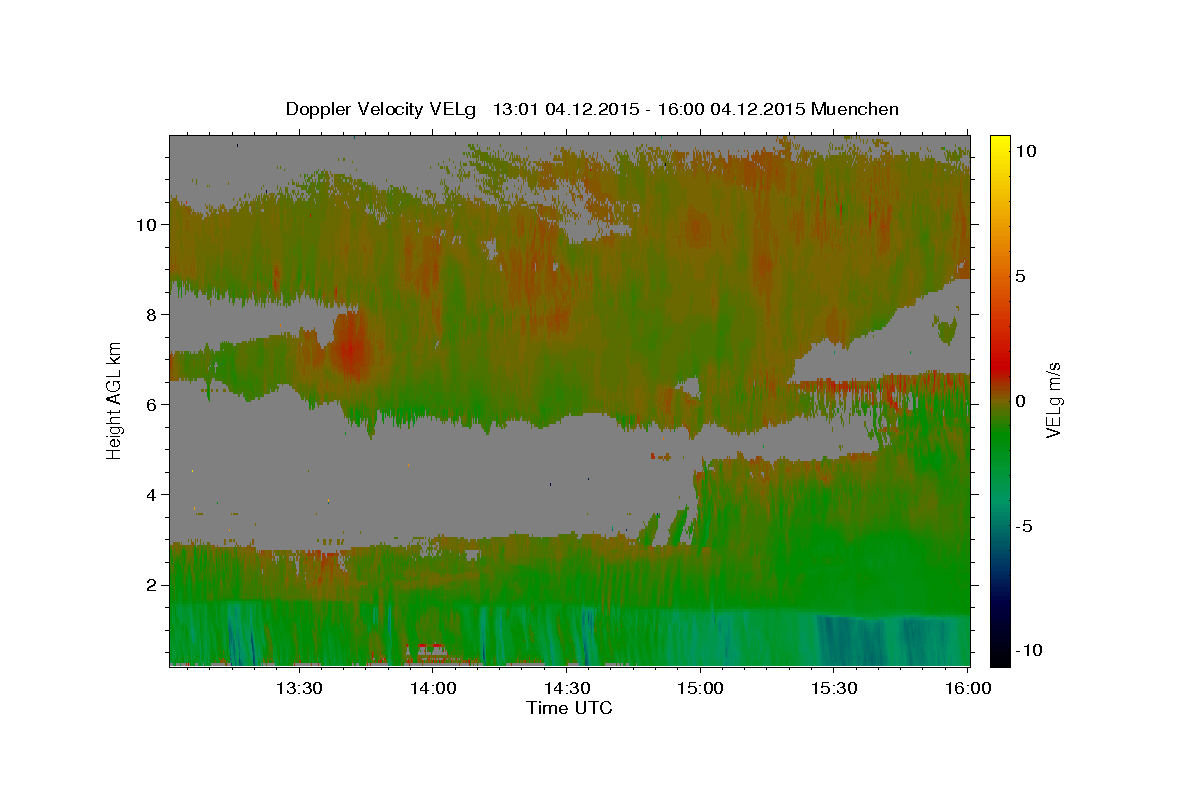Select the 'Muenchen' location label in title
The width and height of the screenshot is (1200, 800).
coord(855,109)
